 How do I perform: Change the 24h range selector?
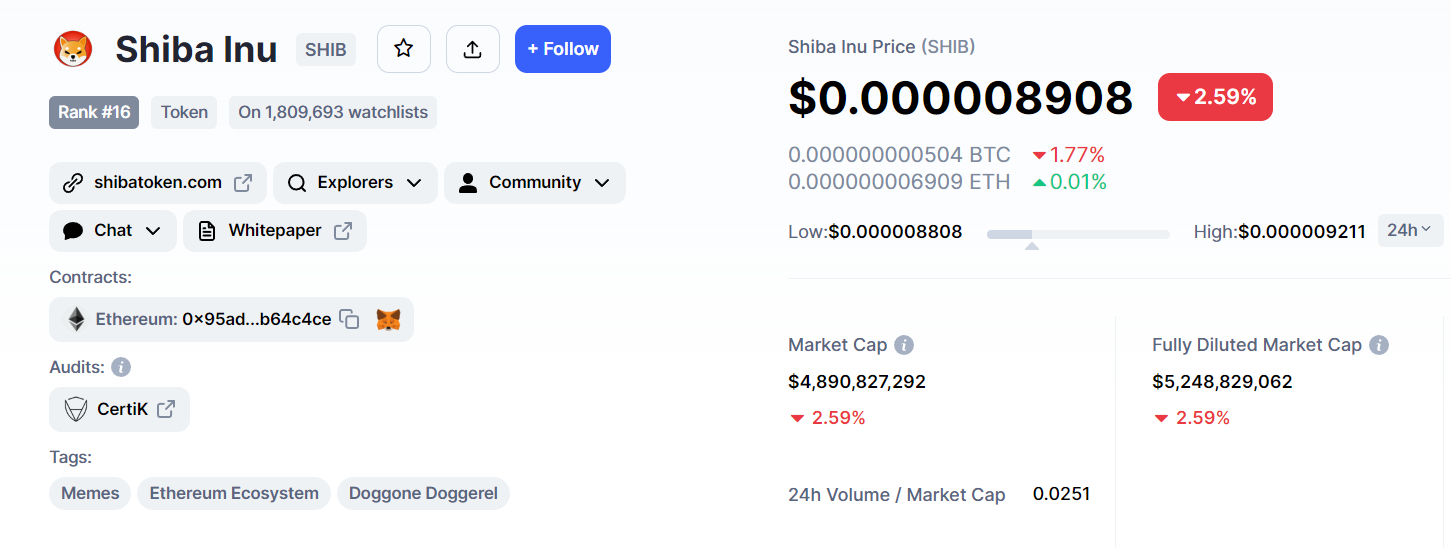coord(1410,231)
